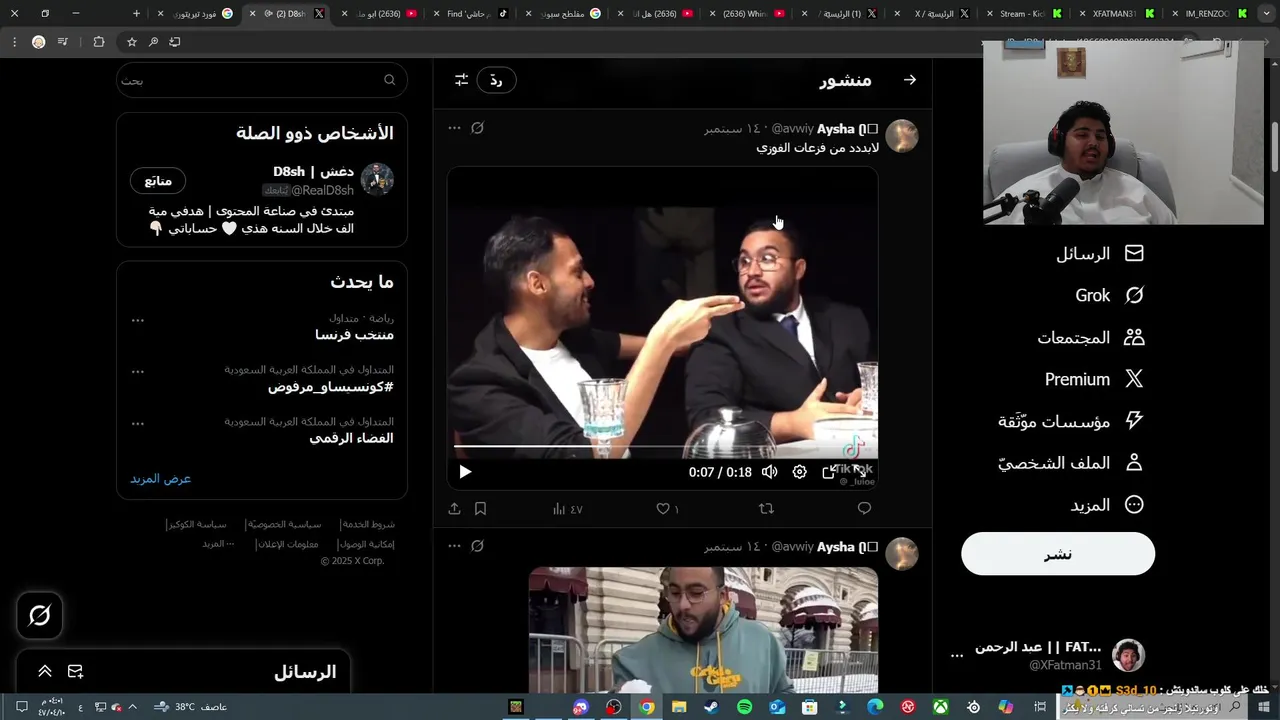
Task: Open Spotify from the taskbar
Action: (x=745, y=707)
